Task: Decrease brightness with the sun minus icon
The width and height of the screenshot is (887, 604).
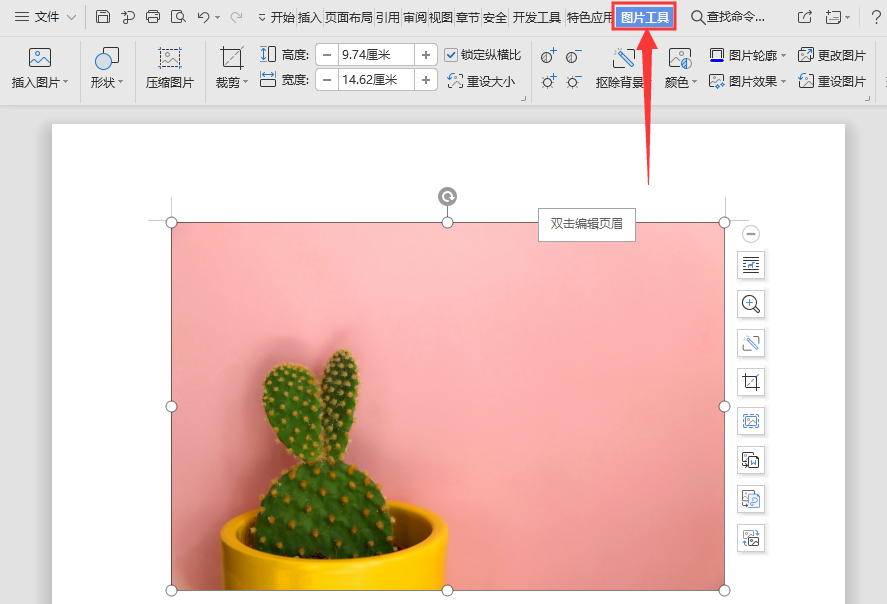Action: click(x=573, y=81)
